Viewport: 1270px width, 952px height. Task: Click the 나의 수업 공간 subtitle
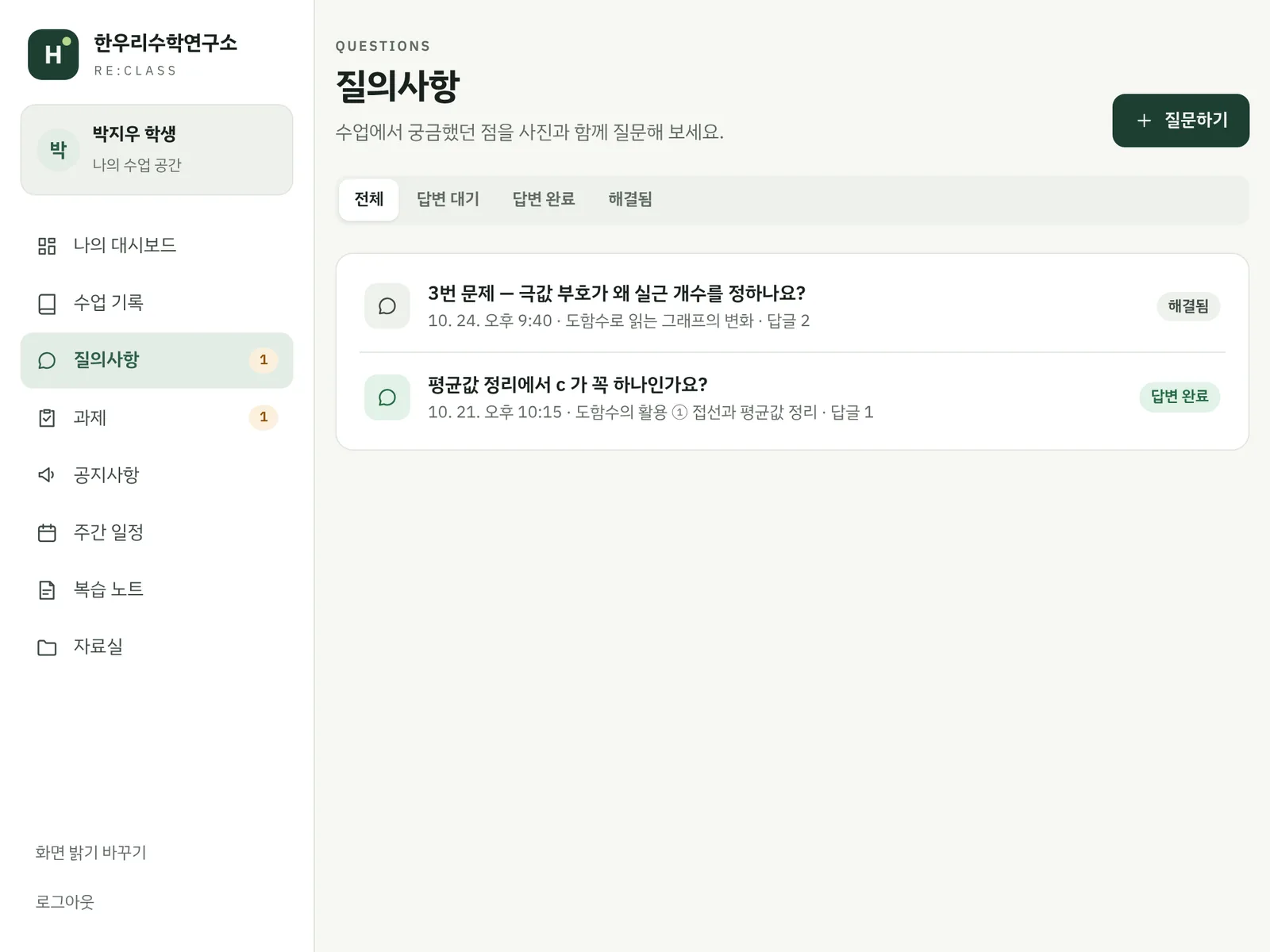[137, 165]
